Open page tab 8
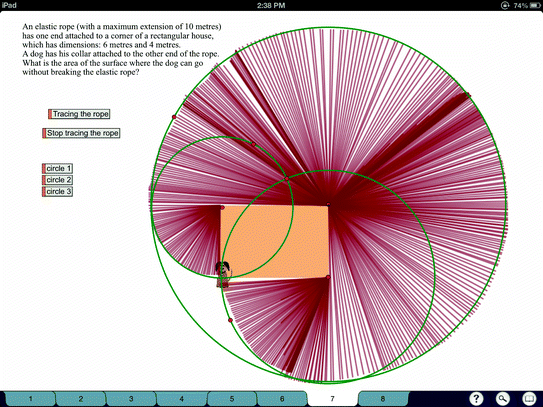The image size is (543, 407). point(383,399)
